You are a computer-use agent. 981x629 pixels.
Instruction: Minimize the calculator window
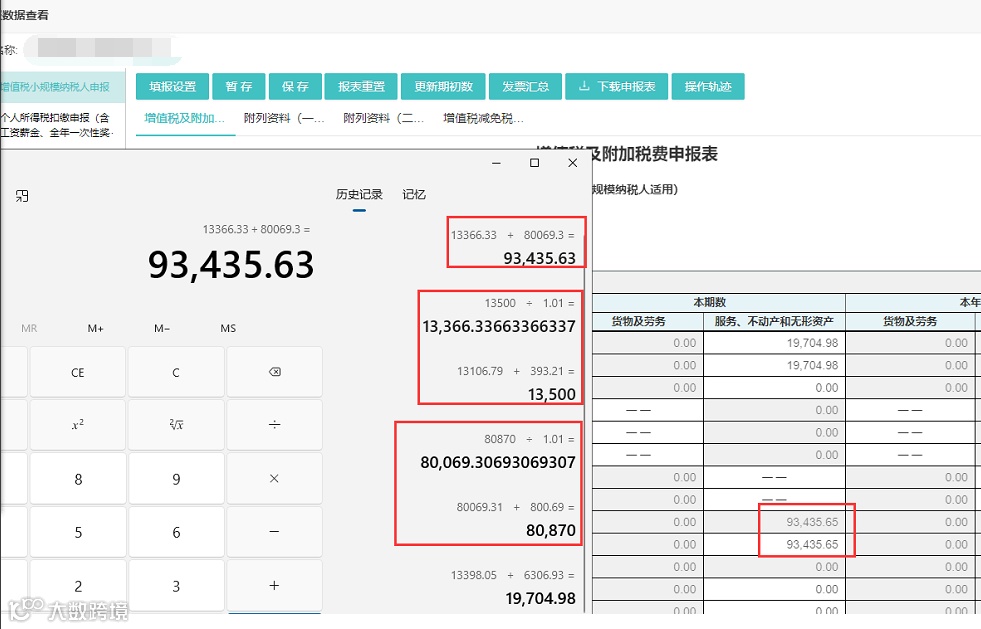pyautogui.click(x=496, y=163)
